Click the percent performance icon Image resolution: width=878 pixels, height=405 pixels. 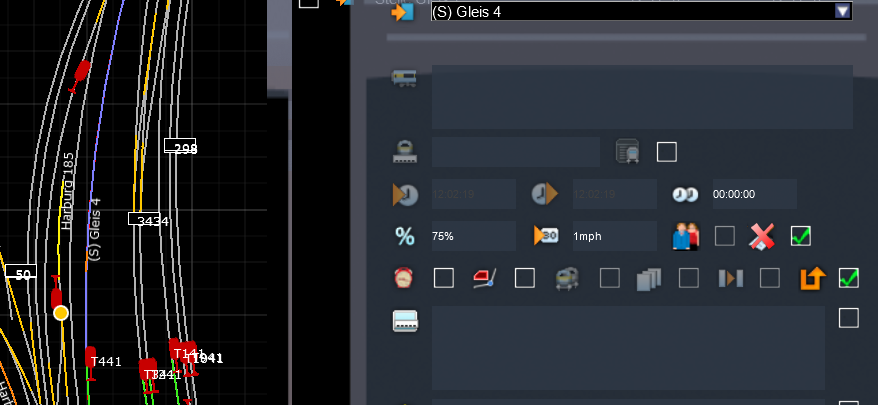point(405,236)
